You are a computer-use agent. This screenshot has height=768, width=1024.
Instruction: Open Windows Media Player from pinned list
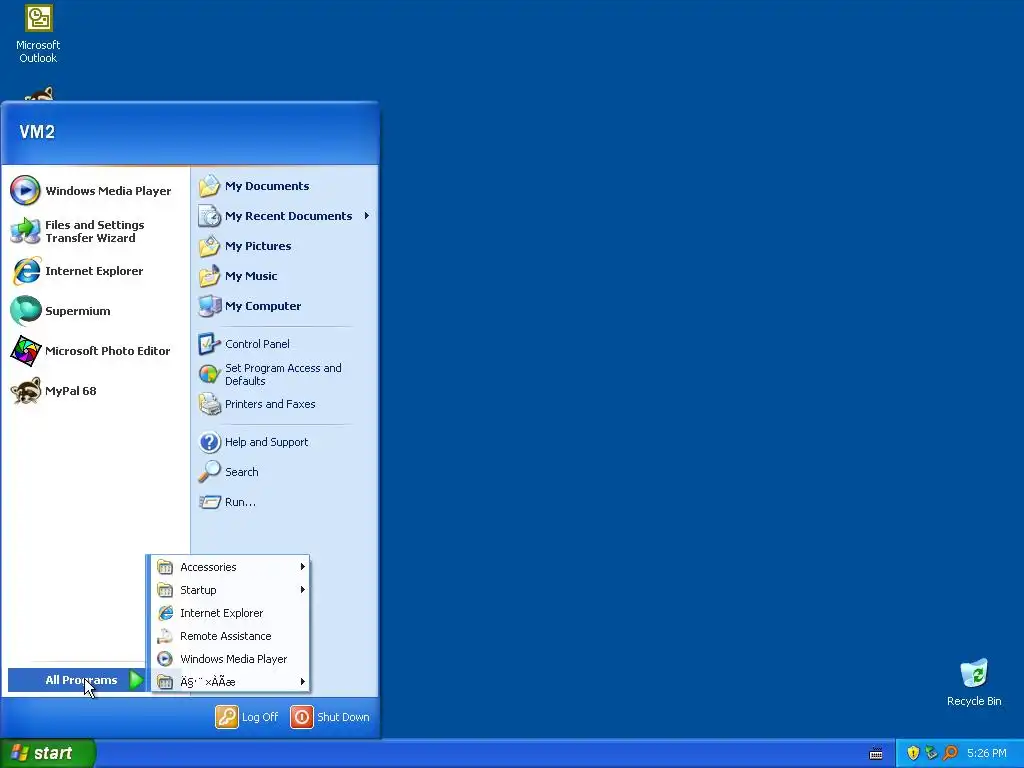pyautogui.click(x=95, y=191)
